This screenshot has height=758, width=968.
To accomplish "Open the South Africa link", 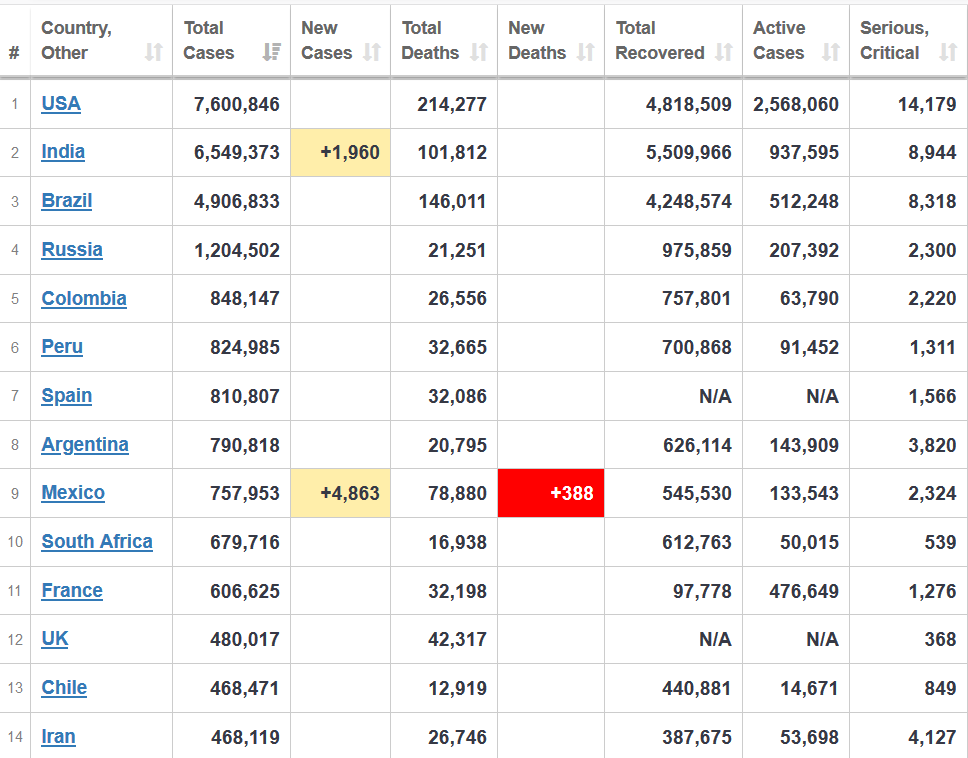I will [97, 541].
